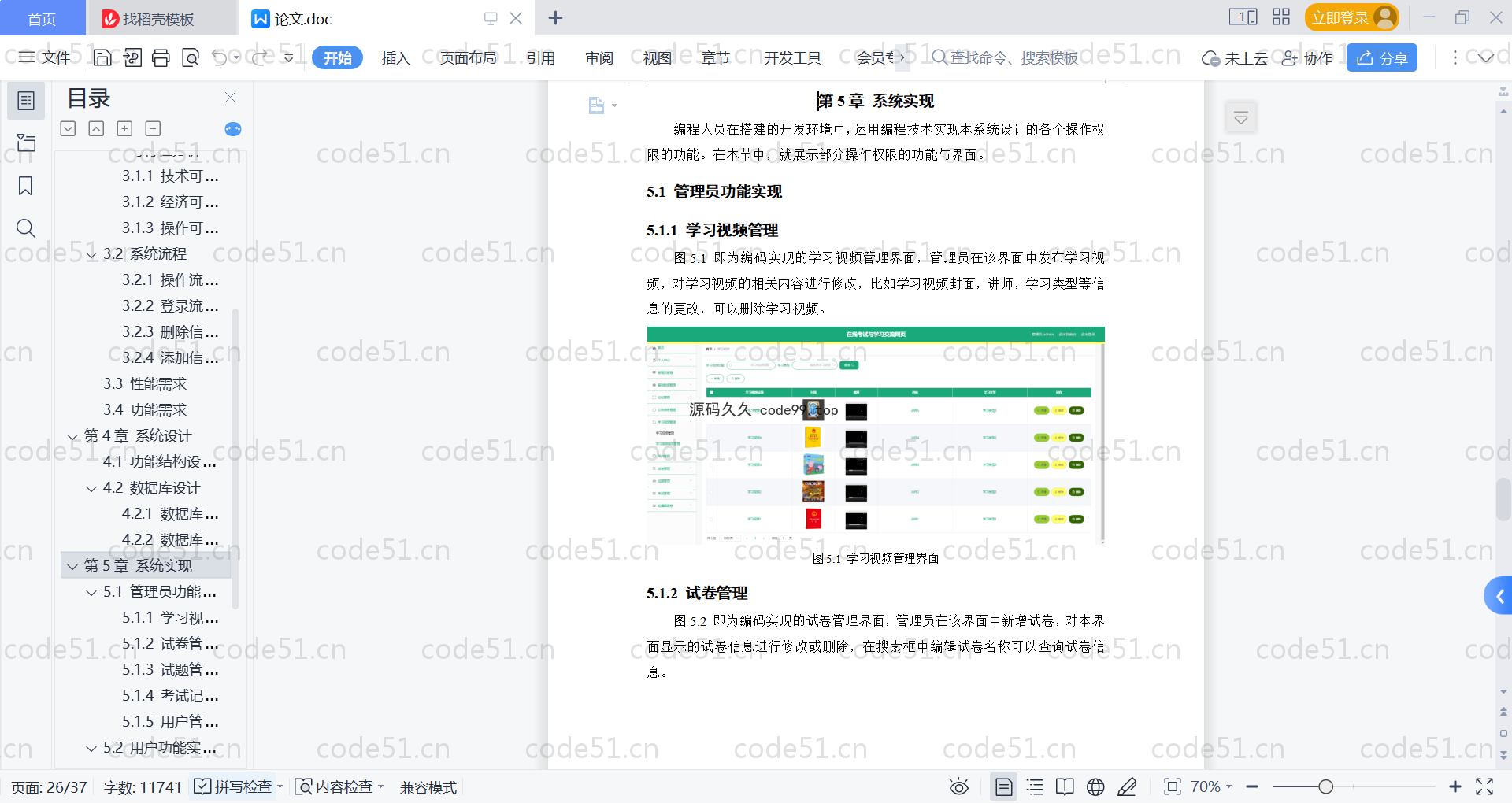Jump to 3.3 性能需求 in outline
The height and width of the screenshot is (803, 1512).
145,384
